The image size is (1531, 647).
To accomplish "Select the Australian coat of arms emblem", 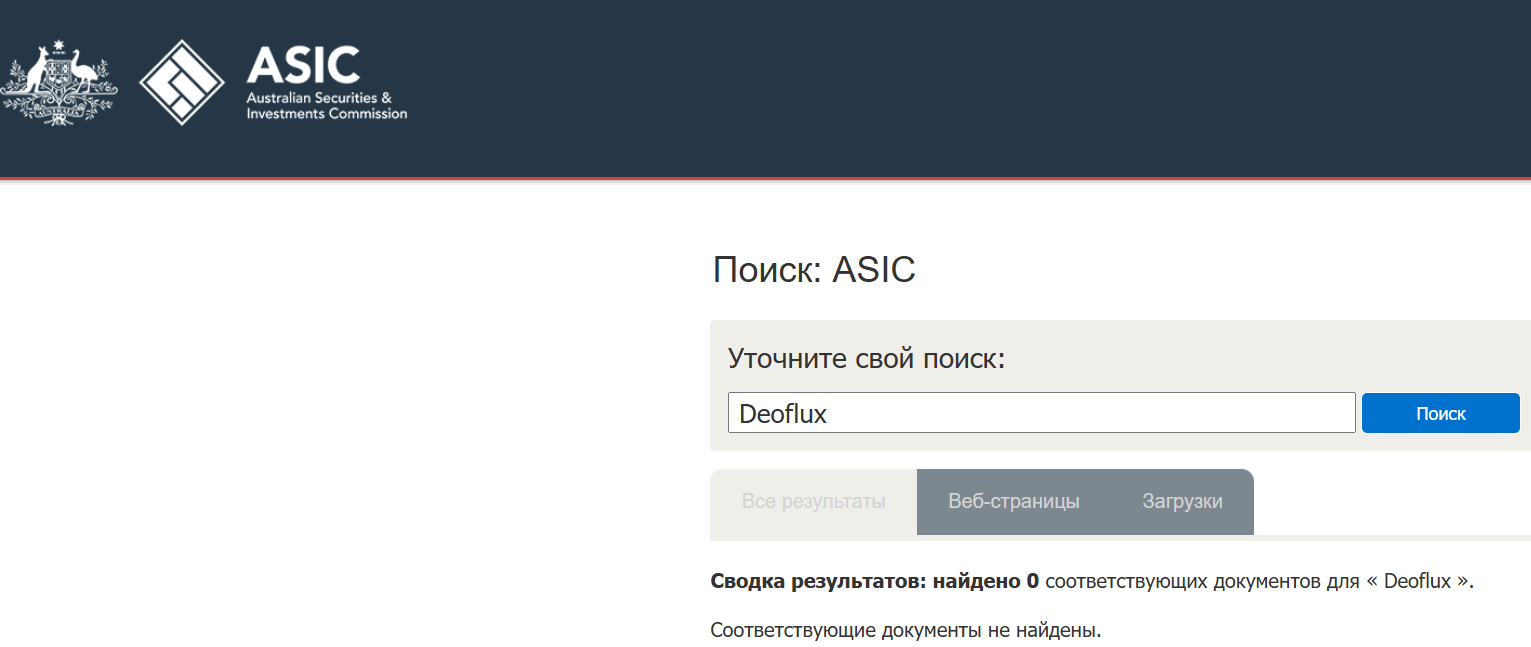I will [59, 81].
